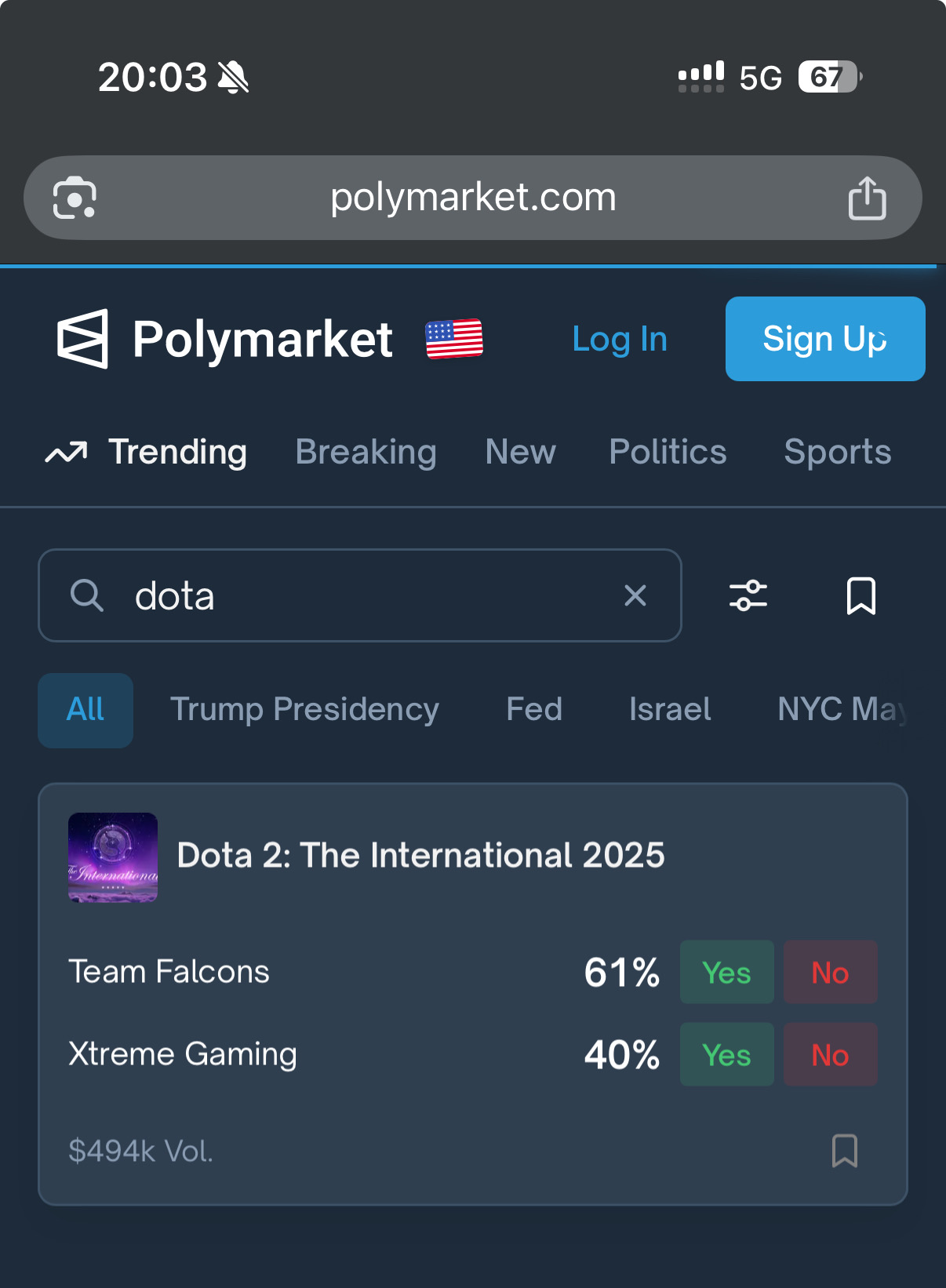The height and width of the screenshot is (1288, 946).
Task: Buy Yes for Team Falcons
Action: [726, 973]
